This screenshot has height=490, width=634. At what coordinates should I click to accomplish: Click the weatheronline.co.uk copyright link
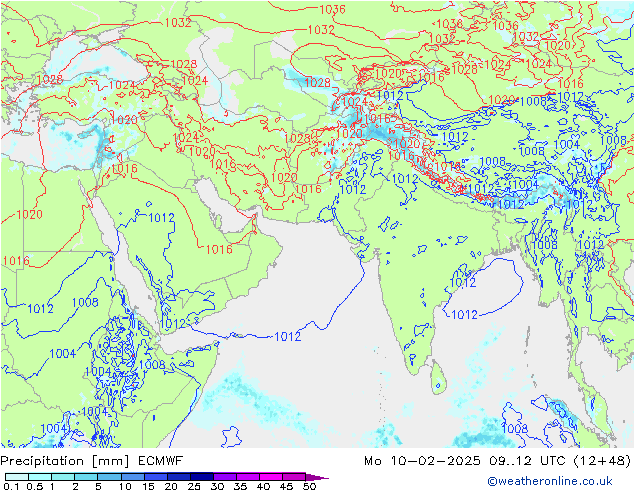pyautogui.click(x=550, y=481)
